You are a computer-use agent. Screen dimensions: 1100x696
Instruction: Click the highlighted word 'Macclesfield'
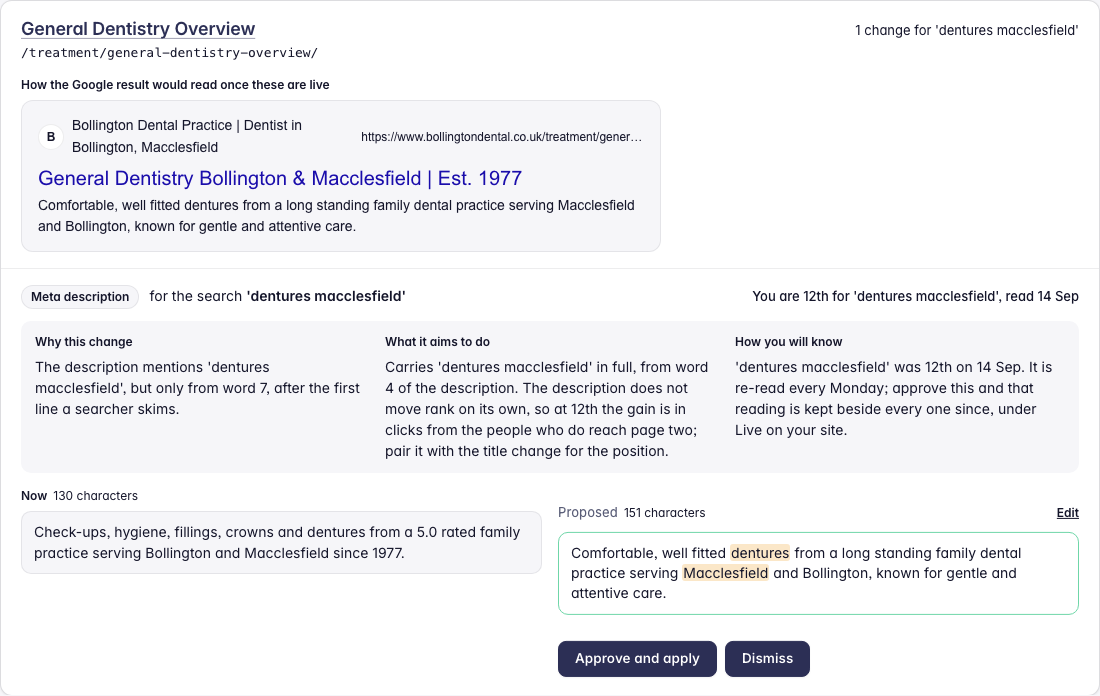(725, 573)
